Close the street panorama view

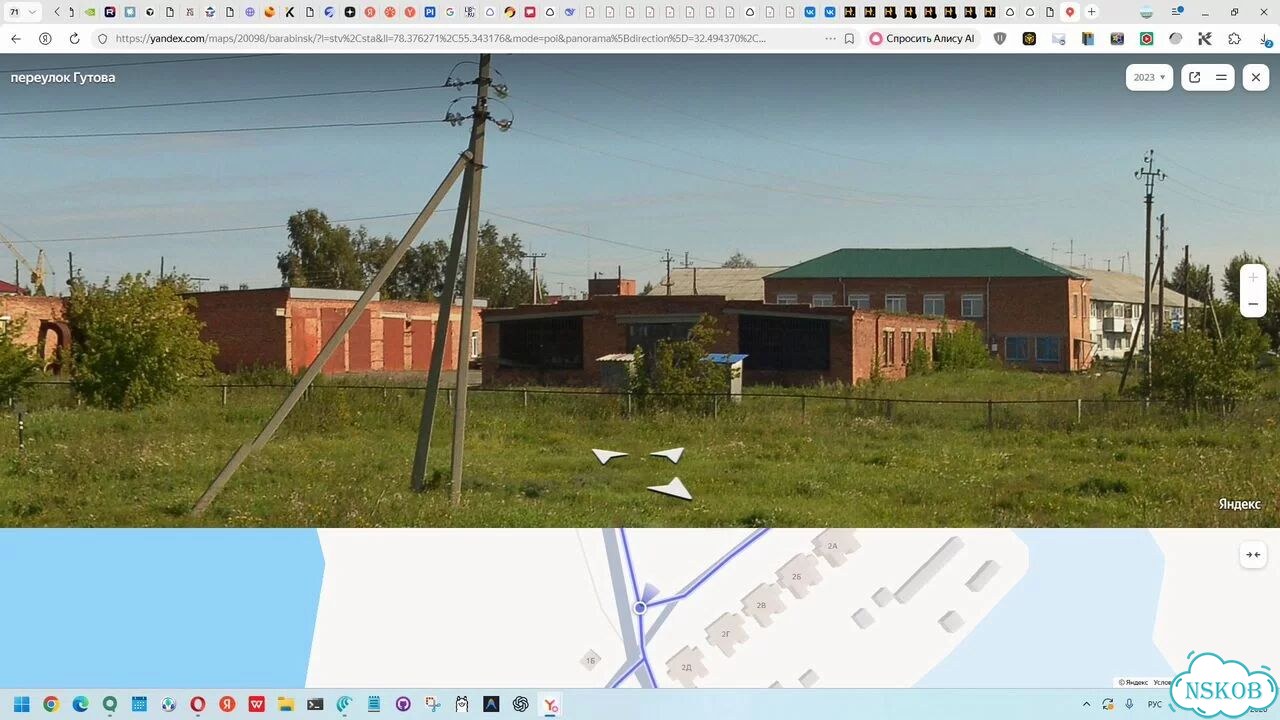(1255, 77)
